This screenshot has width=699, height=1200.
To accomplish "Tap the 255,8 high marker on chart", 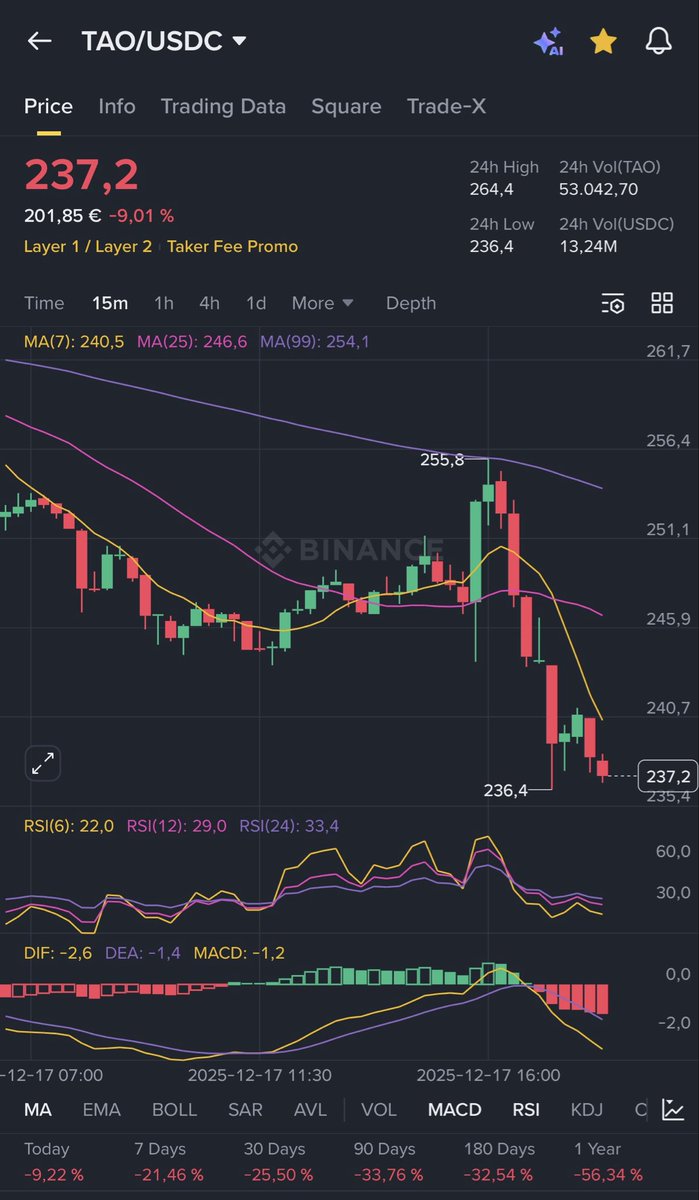I will [442, 460].
